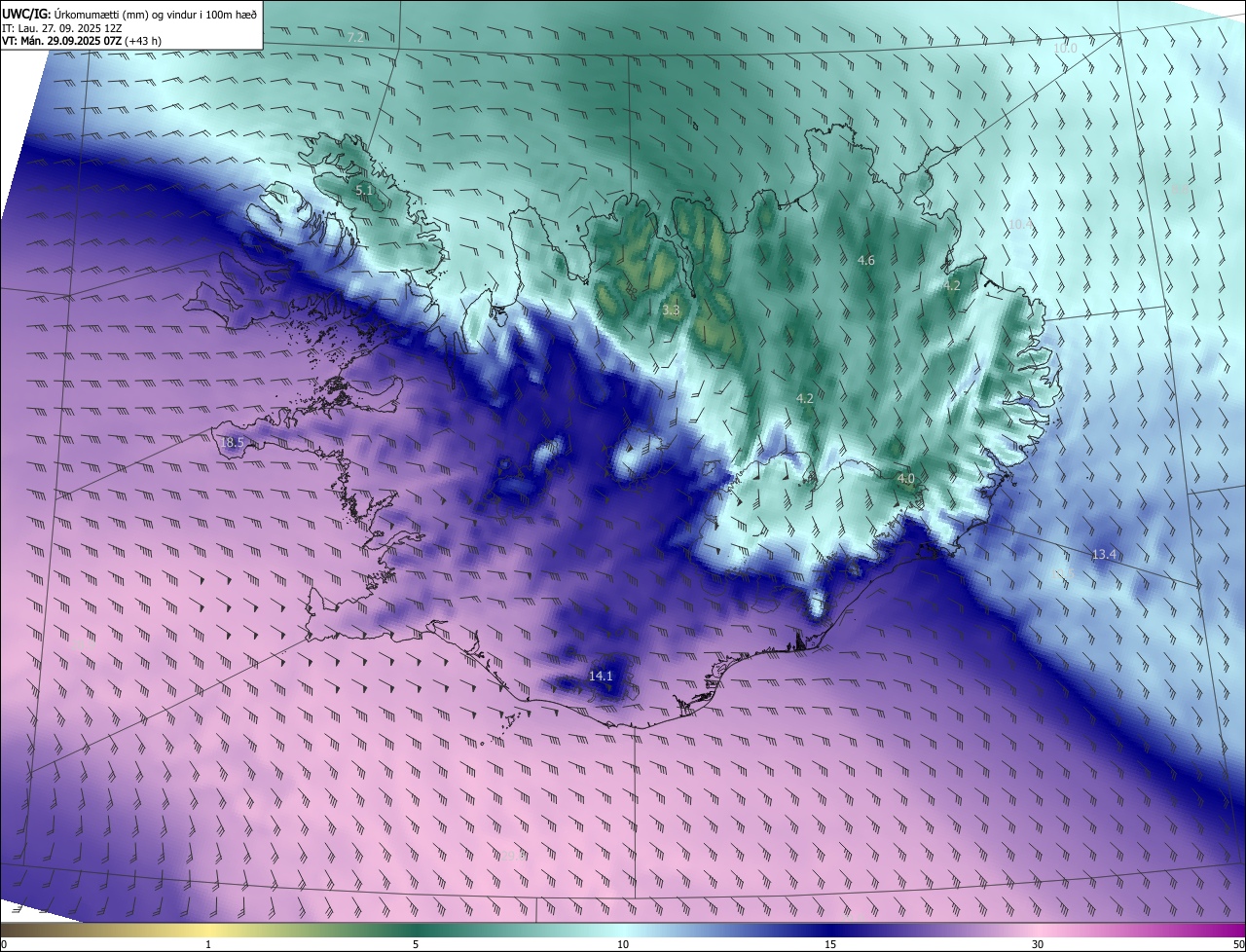Screen dimensions: 1246x952
Task: Click the 14.1 value label on map
Action: [601, 676]
